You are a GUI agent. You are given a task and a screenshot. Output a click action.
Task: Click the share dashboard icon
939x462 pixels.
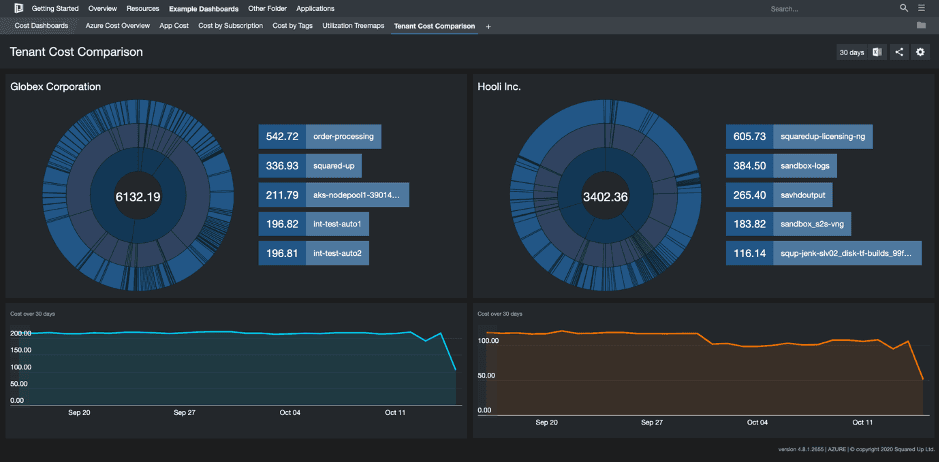[x=899, y=52]
